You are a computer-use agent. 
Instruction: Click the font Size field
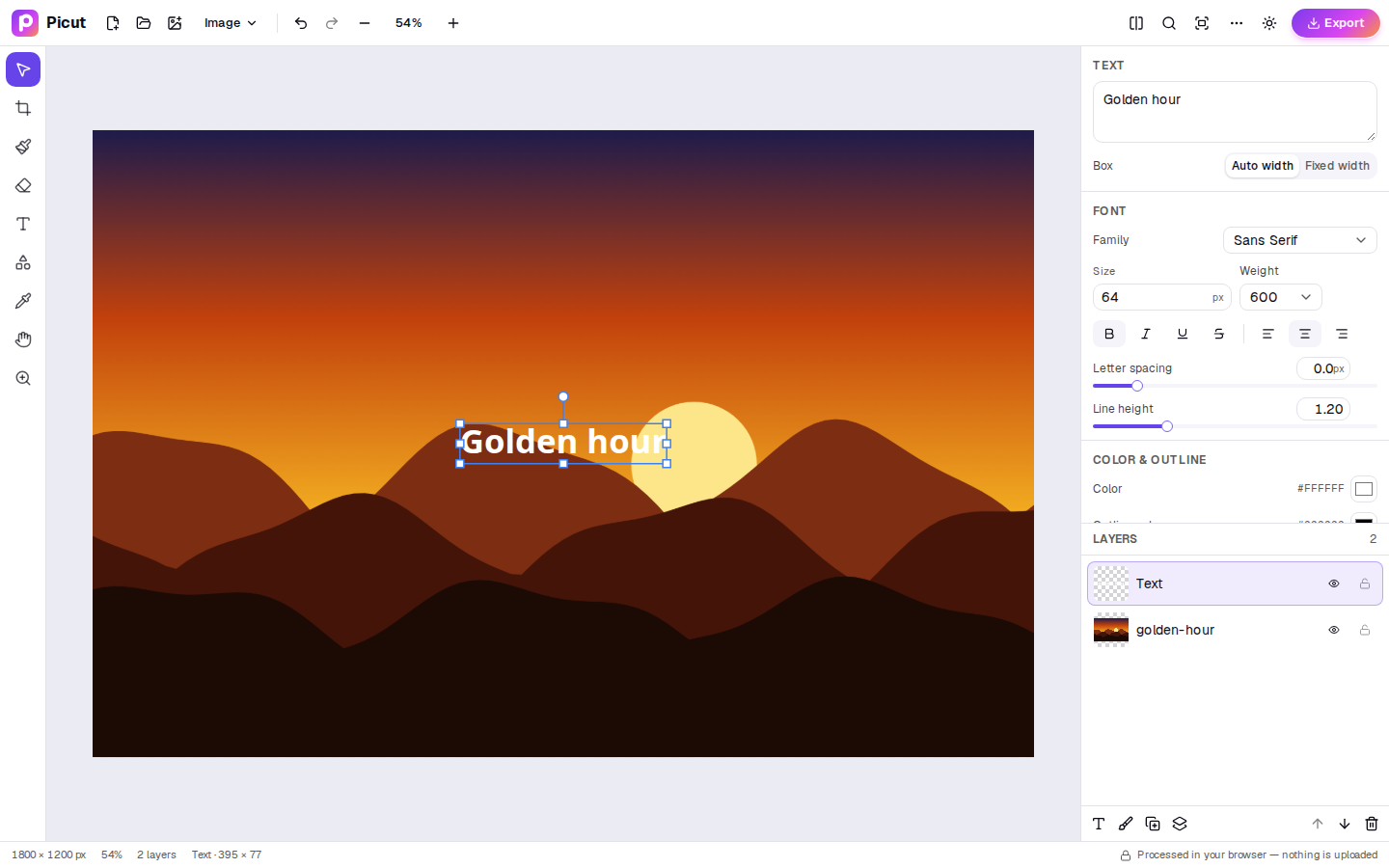[1162, 297]
